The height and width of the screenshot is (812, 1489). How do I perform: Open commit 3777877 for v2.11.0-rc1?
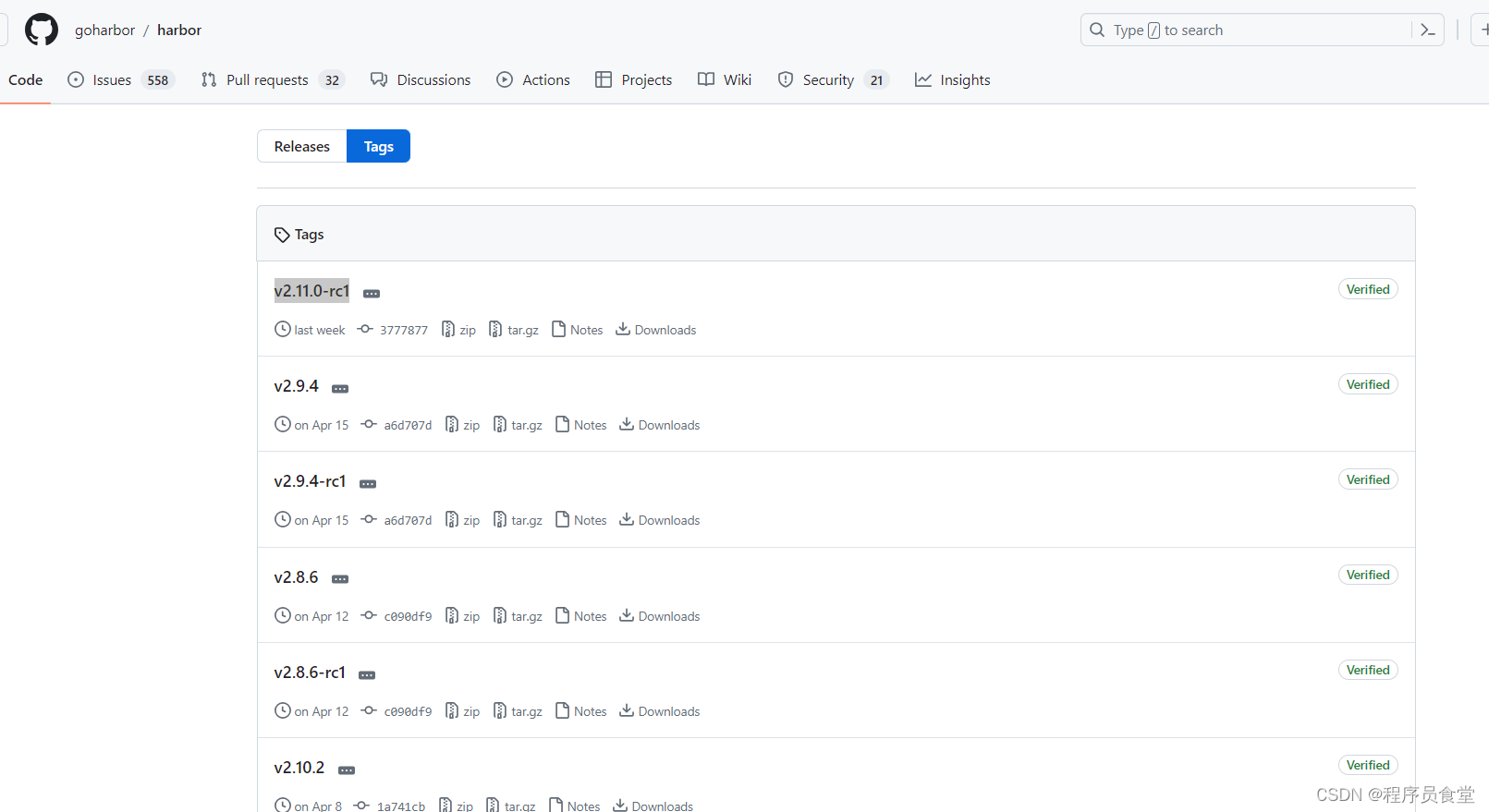(393, 330)
